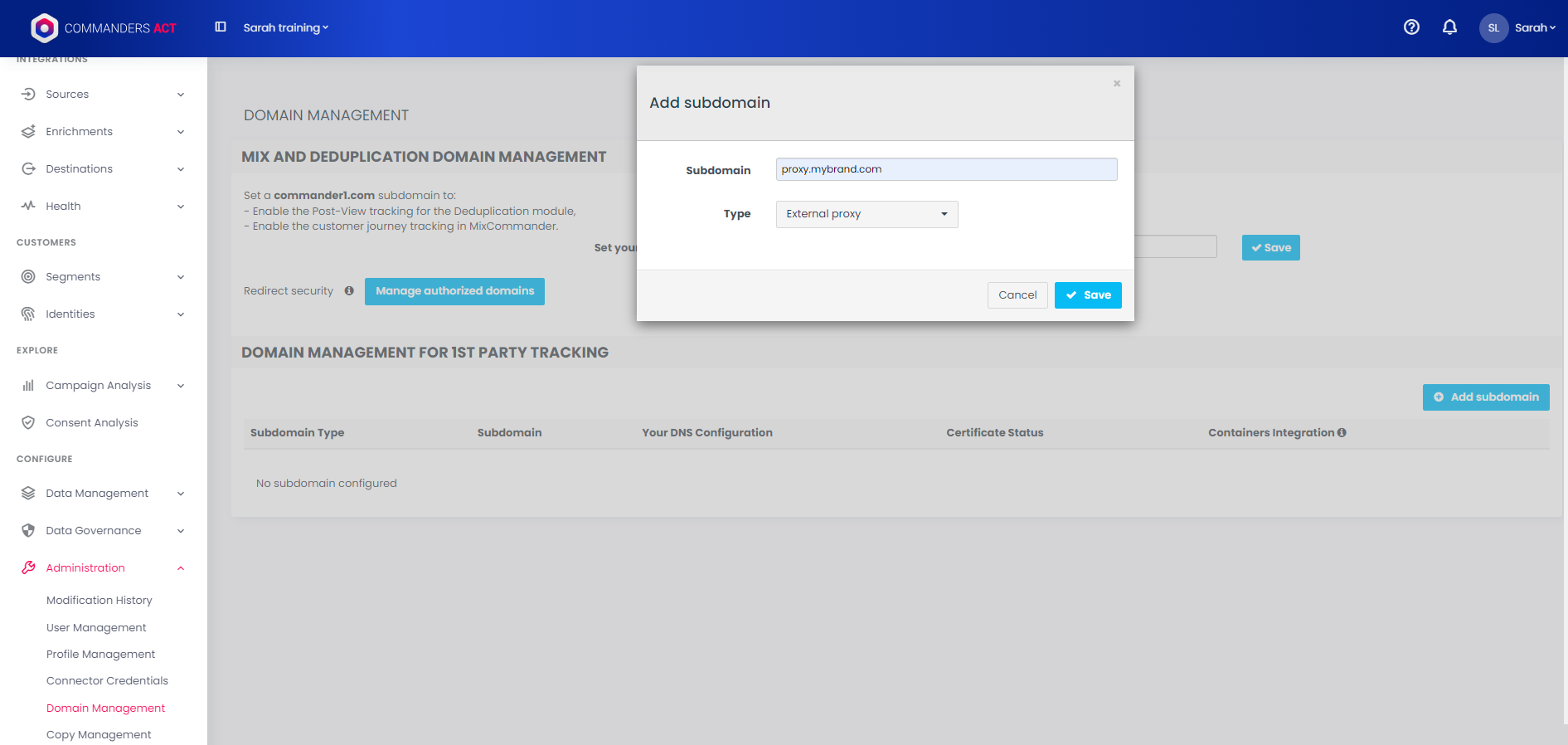1568x745 pixels.
Task: Close the Add subdomain dialog
Action: coord(1117,84)
